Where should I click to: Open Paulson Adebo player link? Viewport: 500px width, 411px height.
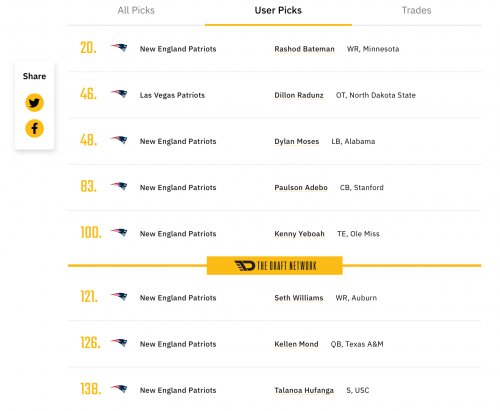(x=301, y=188)
